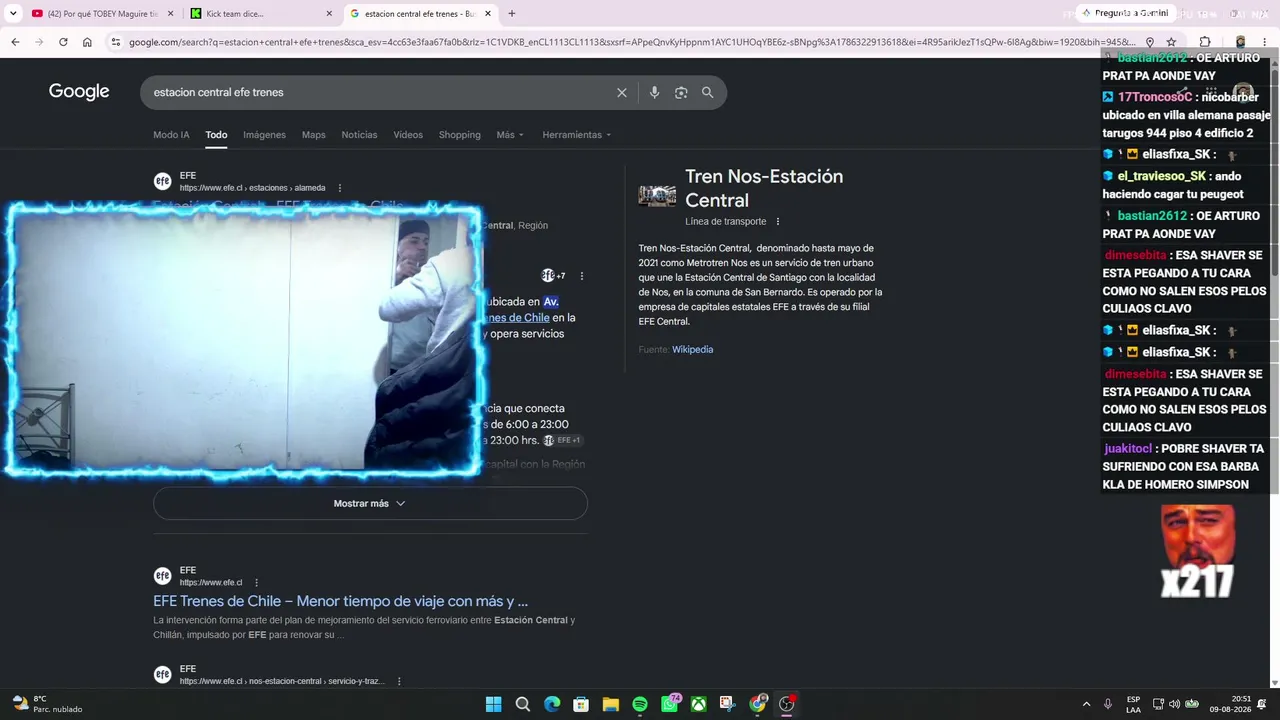Reload the current Google search page
Viewport: 1280px width, 720px height.
click(63, 42)
